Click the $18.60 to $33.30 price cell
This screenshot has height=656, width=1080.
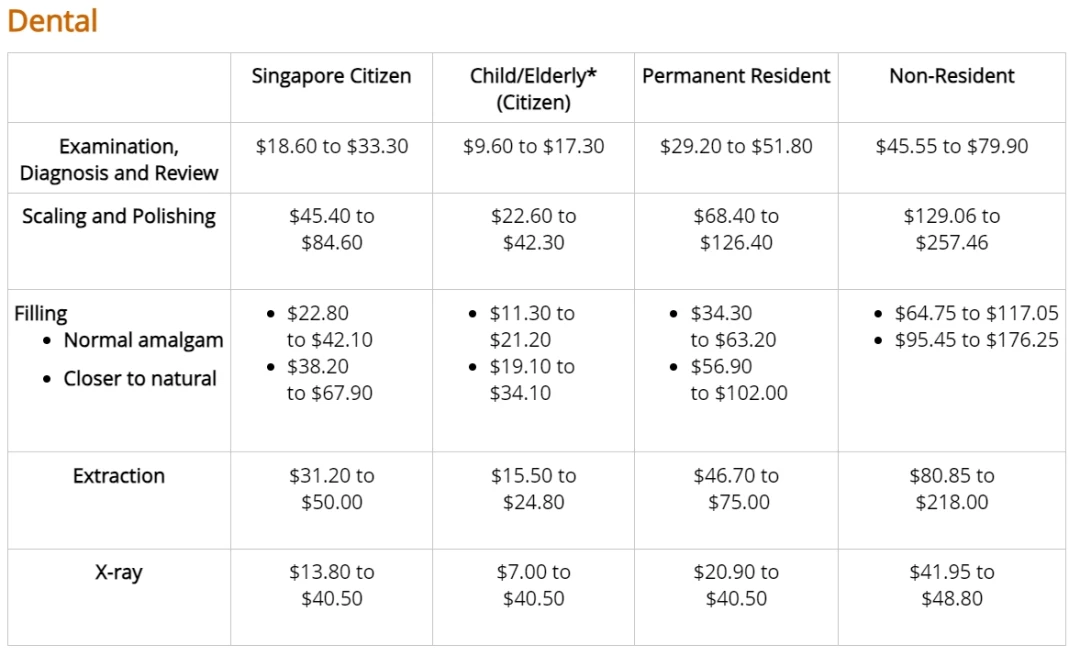click(x=331, y=146)
